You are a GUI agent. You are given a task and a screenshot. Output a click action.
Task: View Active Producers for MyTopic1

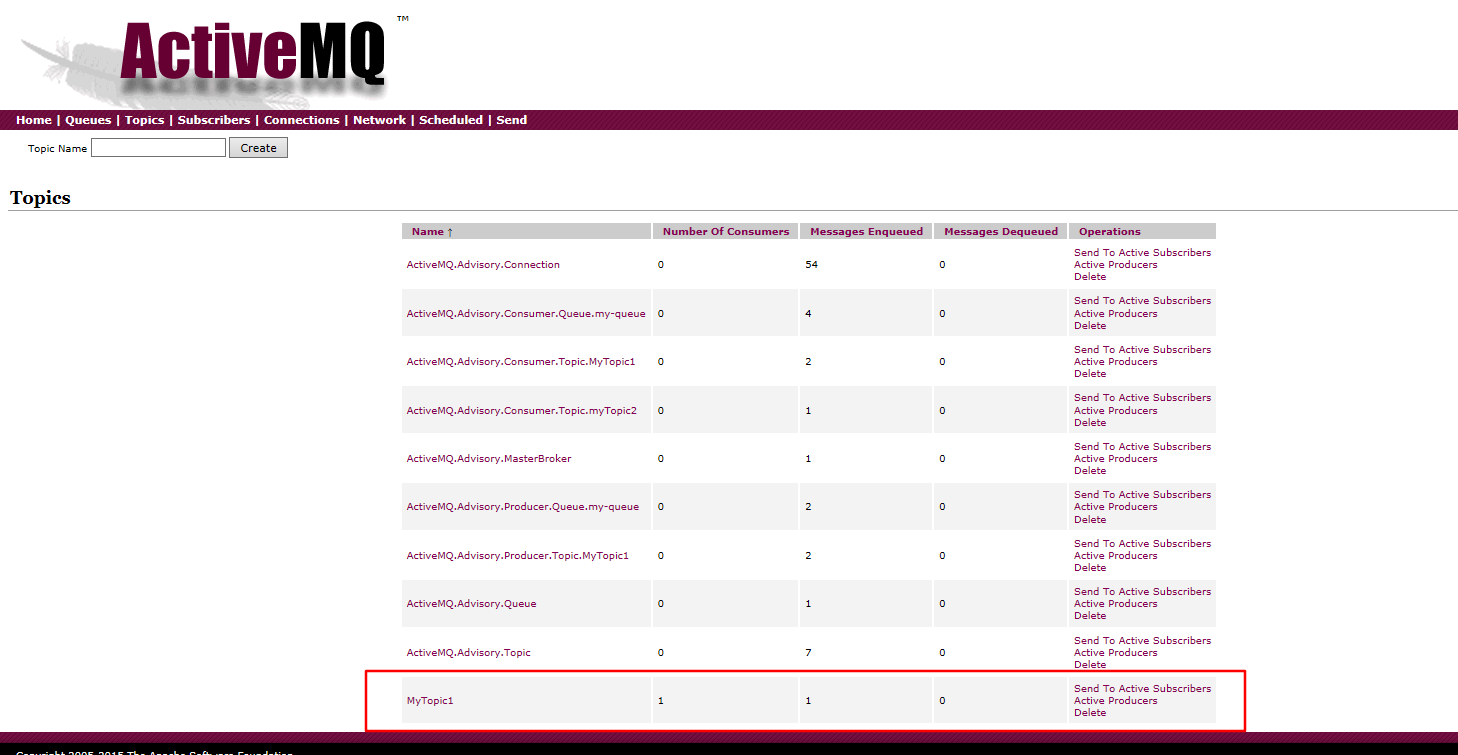1115,701
